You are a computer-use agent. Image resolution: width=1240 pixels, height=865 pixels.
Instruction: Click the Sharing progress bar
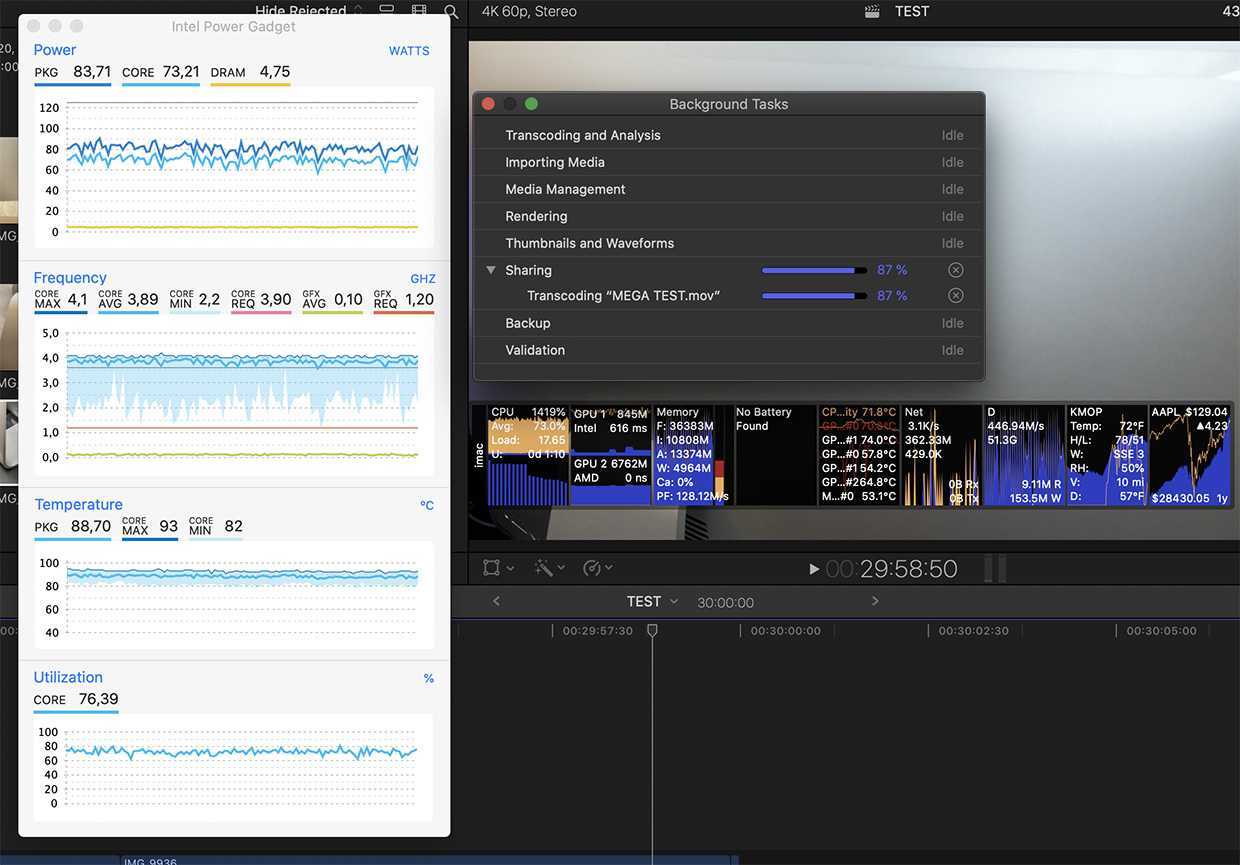pos(814,270)
